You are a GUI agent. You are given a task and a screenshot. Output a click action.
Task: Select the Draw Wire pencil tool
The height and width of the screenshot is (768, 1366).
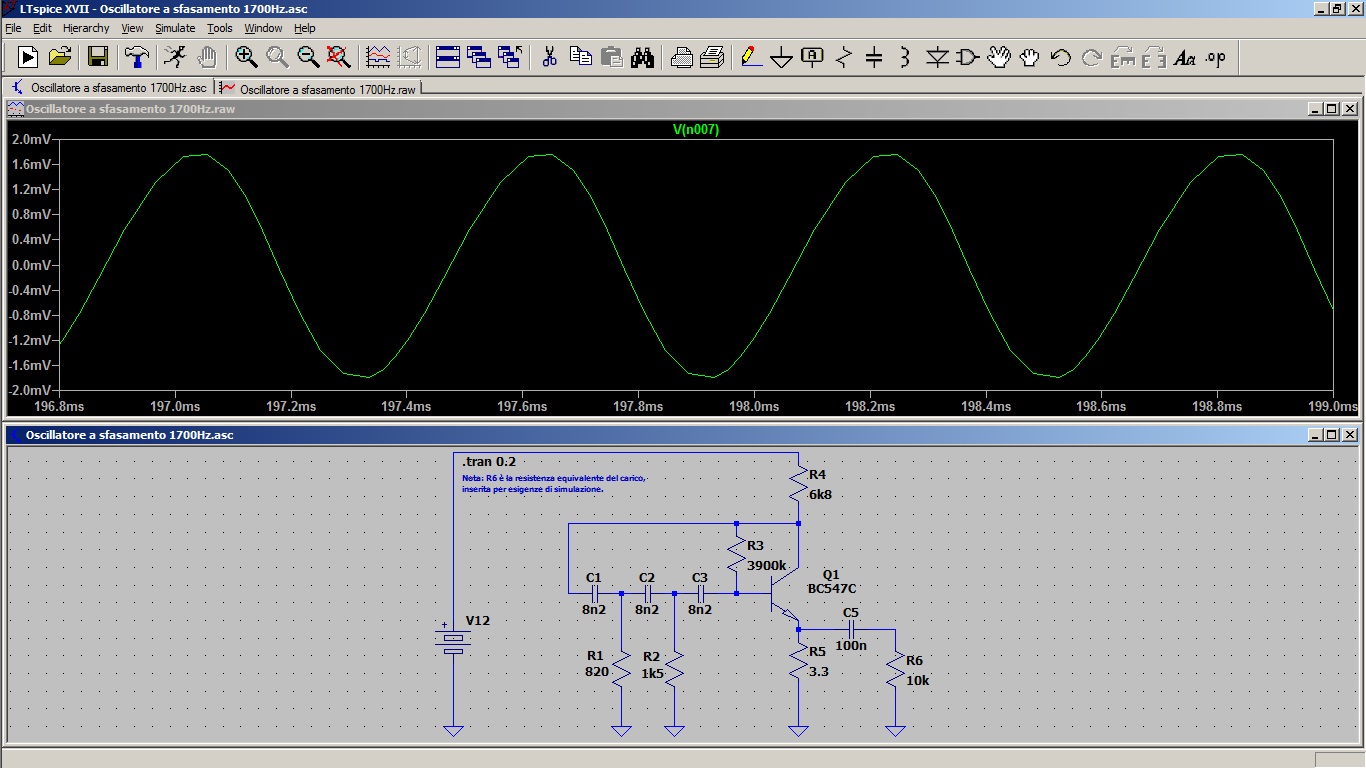click(751, 57)
